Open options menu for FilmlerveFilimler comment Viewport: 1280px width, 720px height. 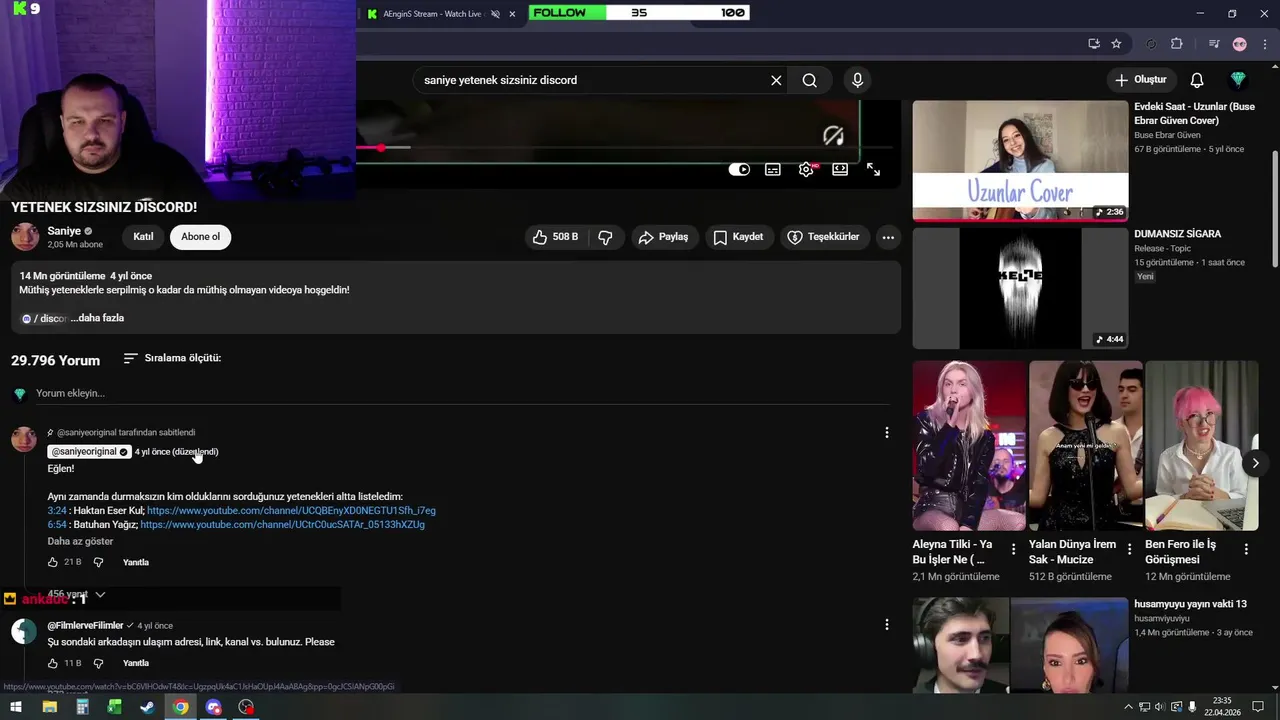[886, 625]
